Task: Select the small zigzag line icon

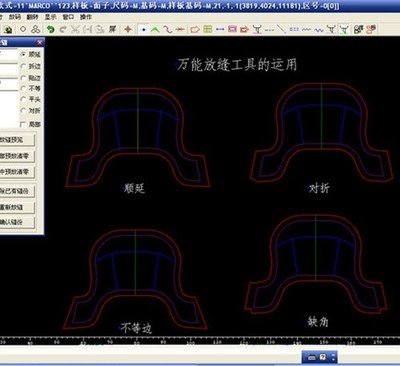Action: (306, 30)
